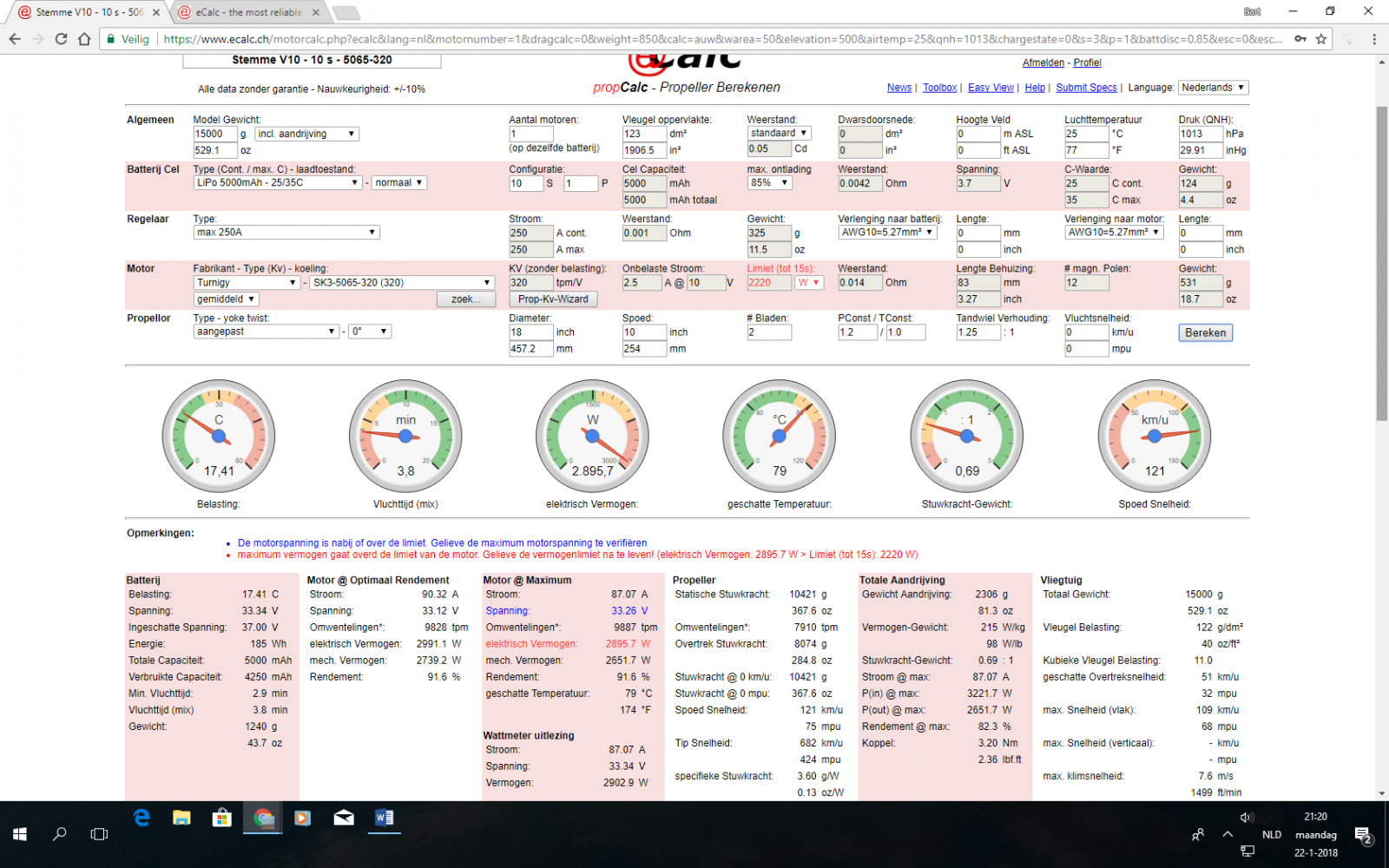1389x868 pixels.
Task: Open the motor koeling gemiddeld dropdown
Action: [227, 299]
